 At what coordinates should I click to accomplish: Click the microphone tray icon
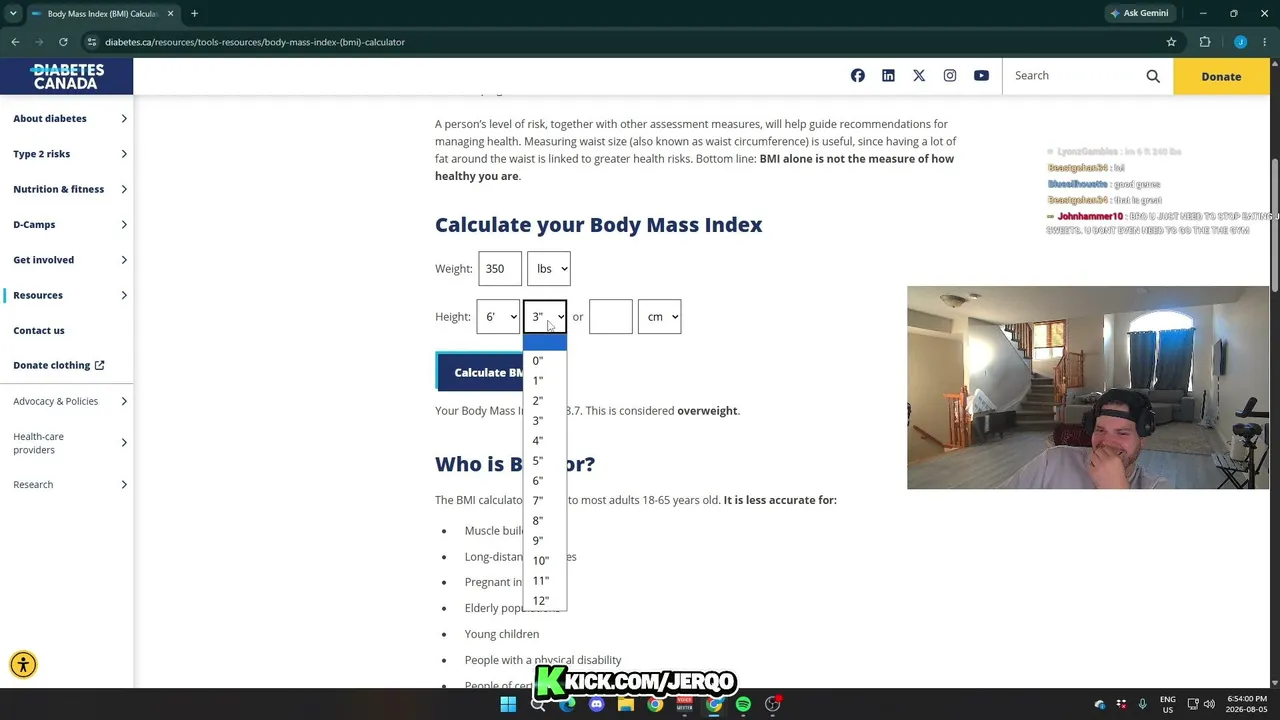coord(1142,704)
